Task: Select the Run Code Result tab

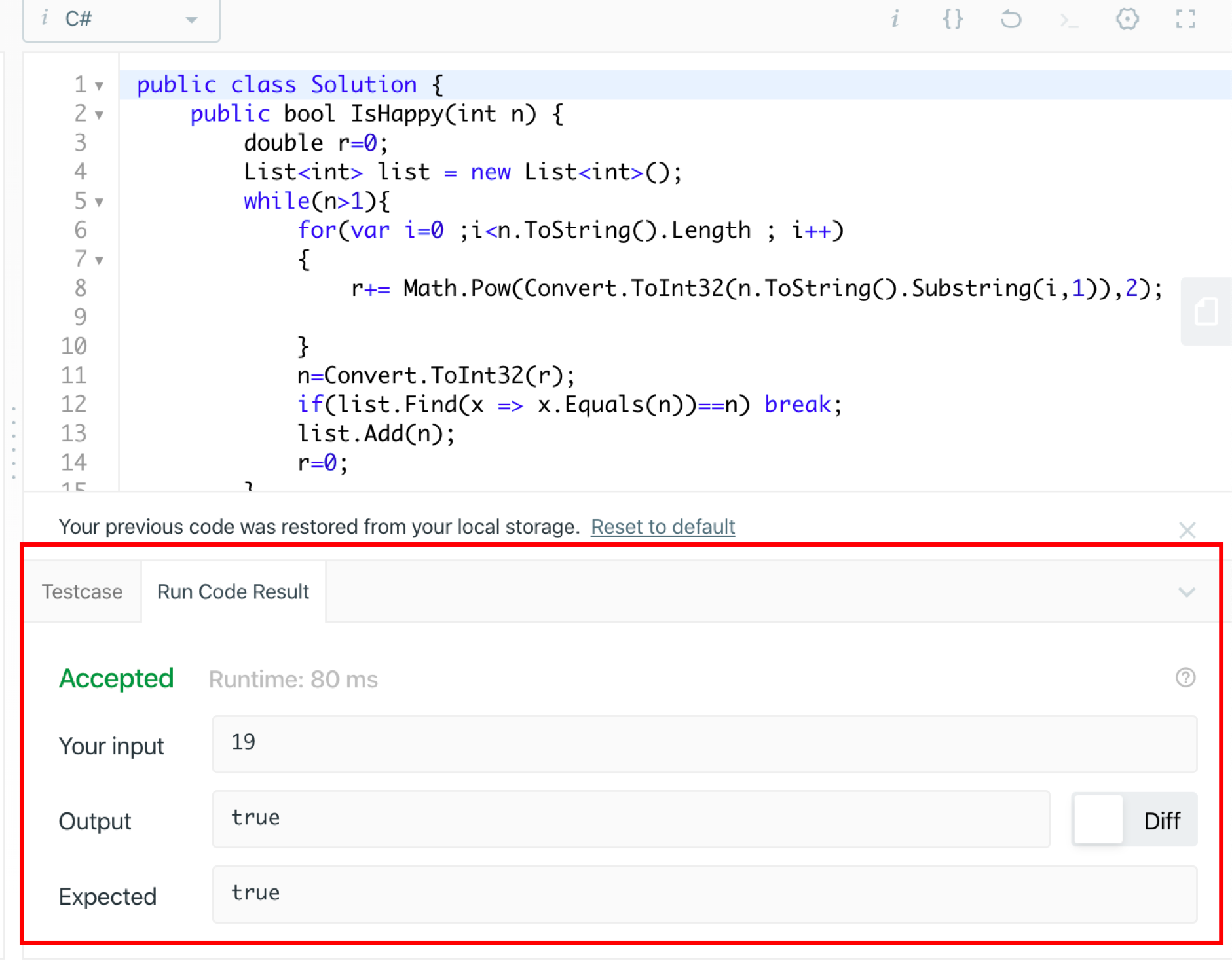Action: pos(233,591)
